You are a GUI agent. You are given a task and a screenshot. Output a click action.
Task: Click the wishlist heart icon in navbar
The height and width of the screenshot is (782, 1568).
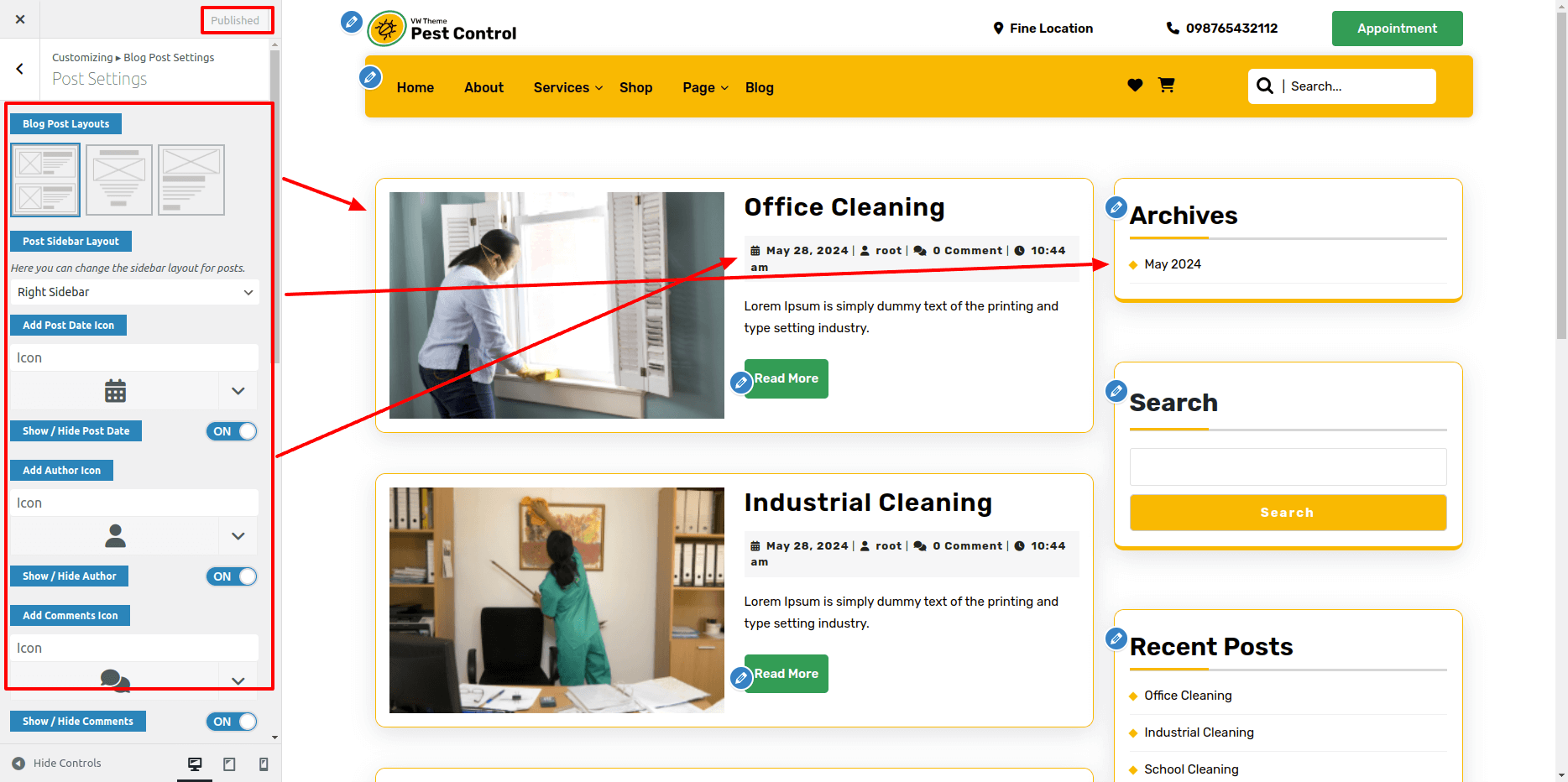coord(1135,85)
